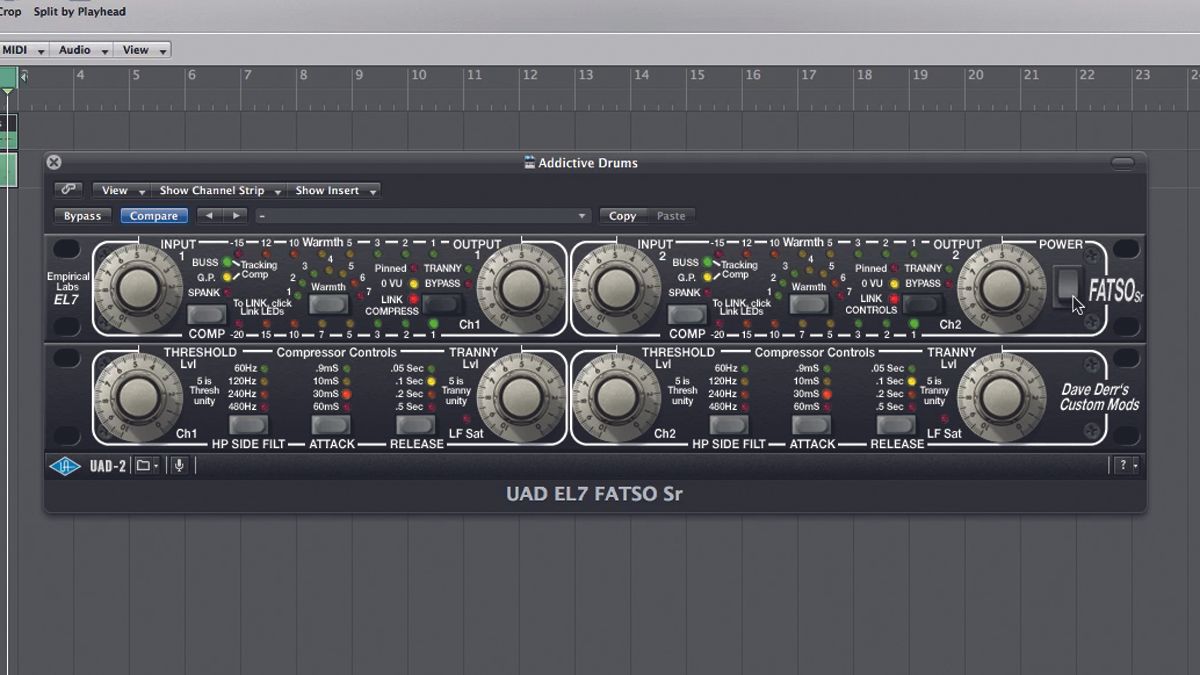Toggle the plugin Bypass button

point(83,215)
